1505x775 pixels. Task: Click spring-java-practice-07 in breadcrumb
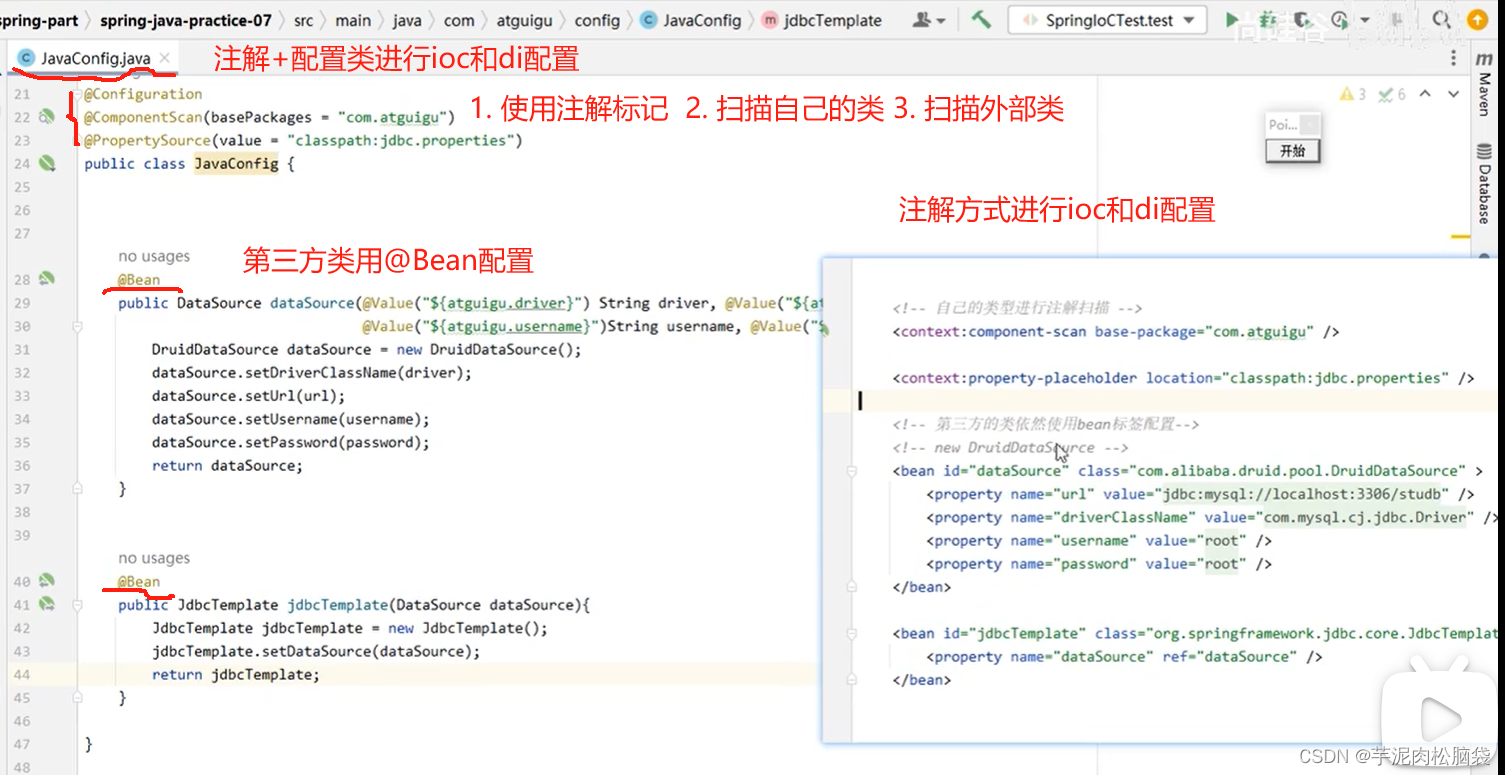(x=185, y=20)
